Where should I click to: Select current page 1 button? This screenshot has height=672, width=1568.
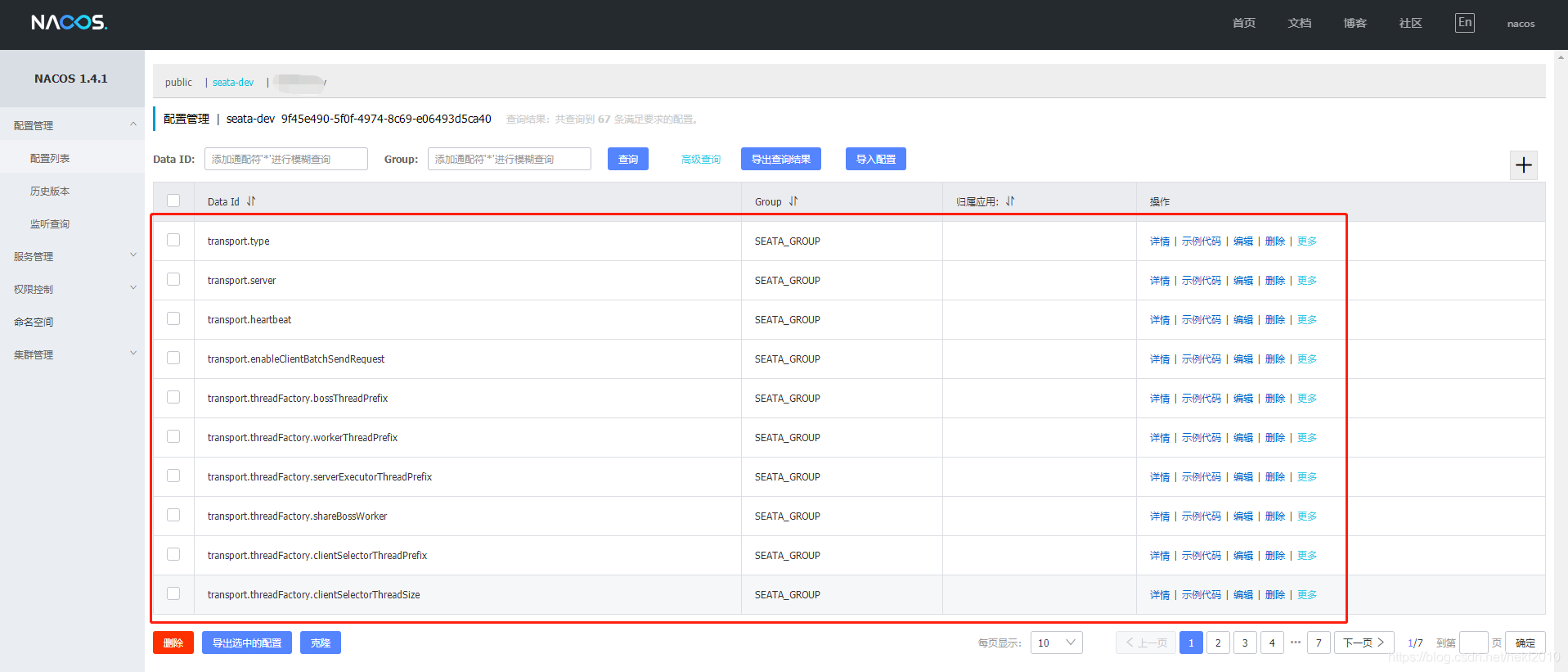click(x=1191, y=643)
